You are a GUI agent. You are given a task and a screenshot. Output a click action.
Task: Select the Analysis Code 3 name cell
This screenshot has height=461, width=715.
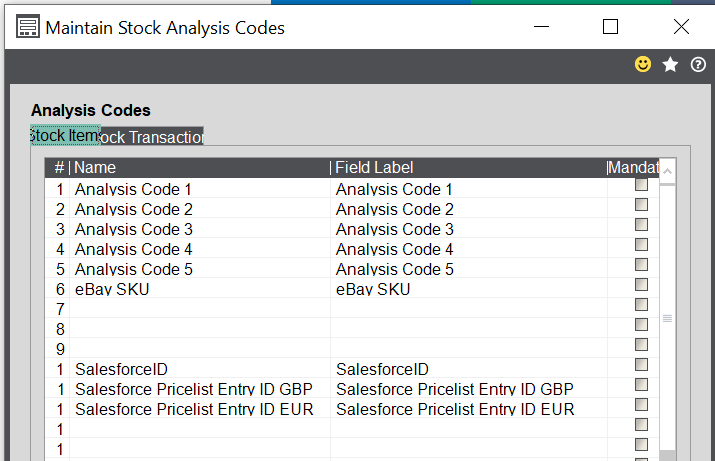pyautogui.click(x=200, y=229)
